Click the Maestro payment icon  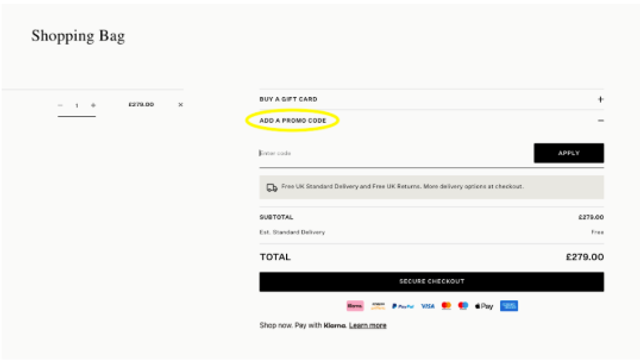coord(463,306)
